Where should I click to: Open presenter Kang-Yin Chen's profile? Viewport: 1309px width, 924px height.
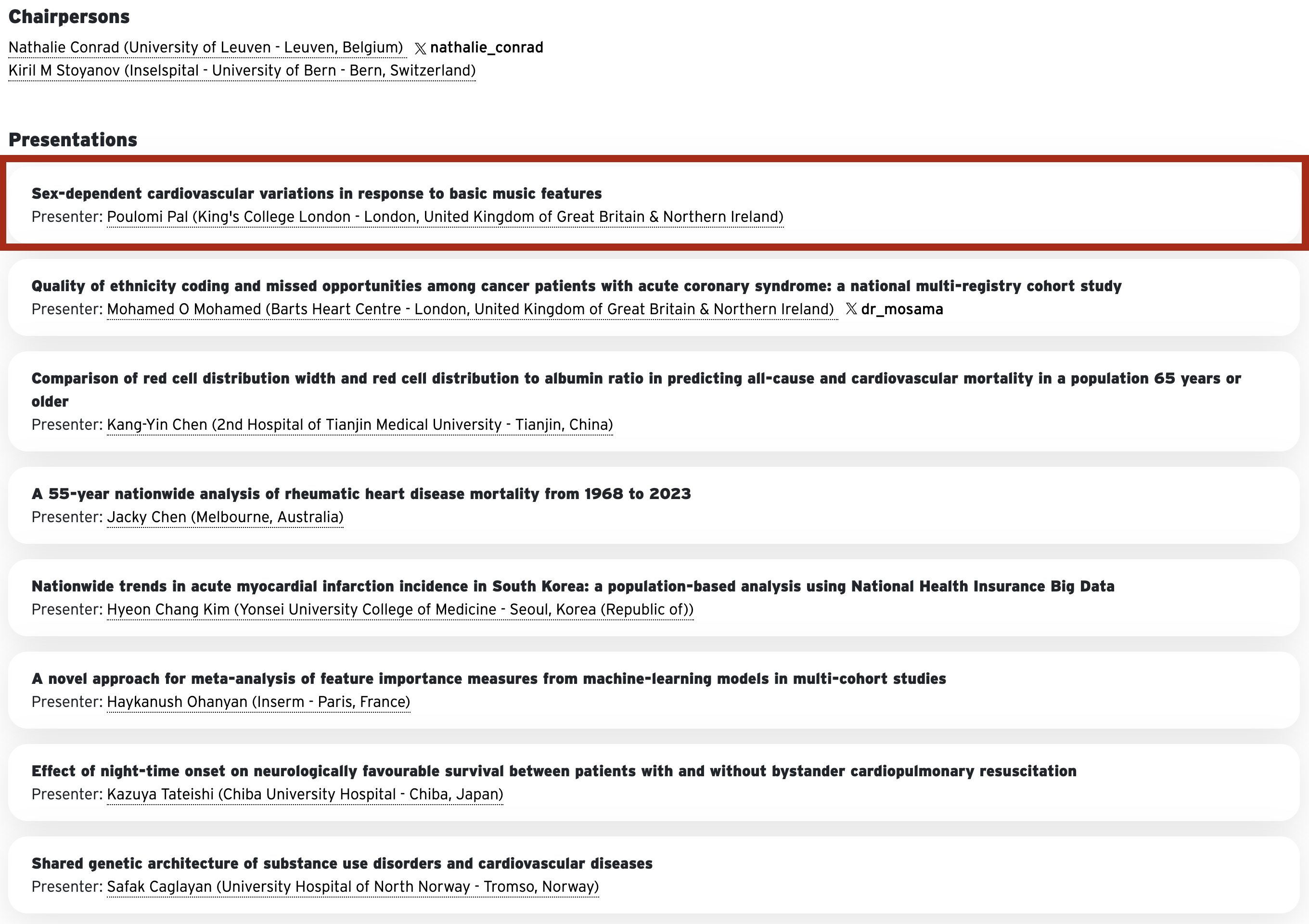click(360, 425)
